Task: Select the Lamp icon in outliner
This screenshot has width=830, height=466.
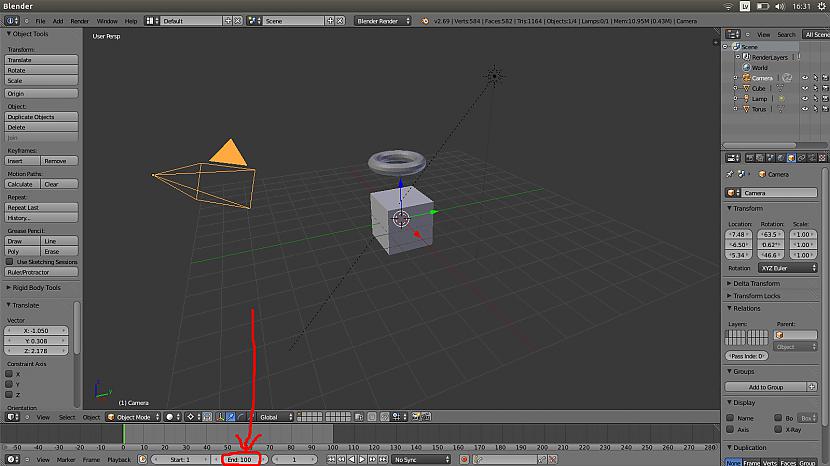Action: 746,98
